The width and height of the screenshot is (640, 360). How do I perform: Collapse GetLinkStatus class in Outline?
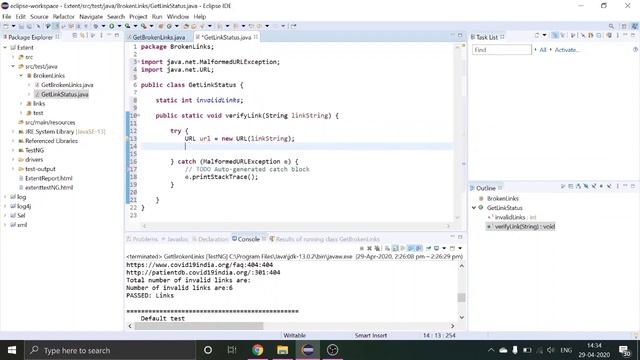point(474,208)
